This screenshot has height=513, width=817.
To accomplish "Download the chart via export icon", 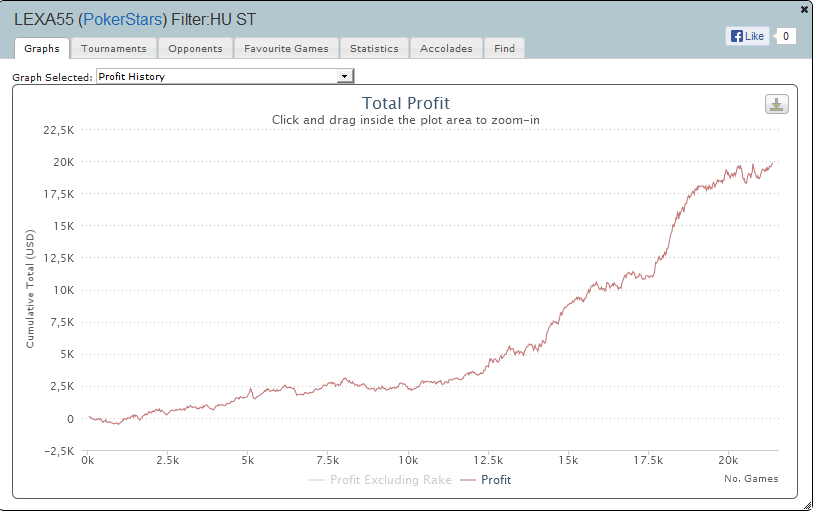I will point(776,104).
